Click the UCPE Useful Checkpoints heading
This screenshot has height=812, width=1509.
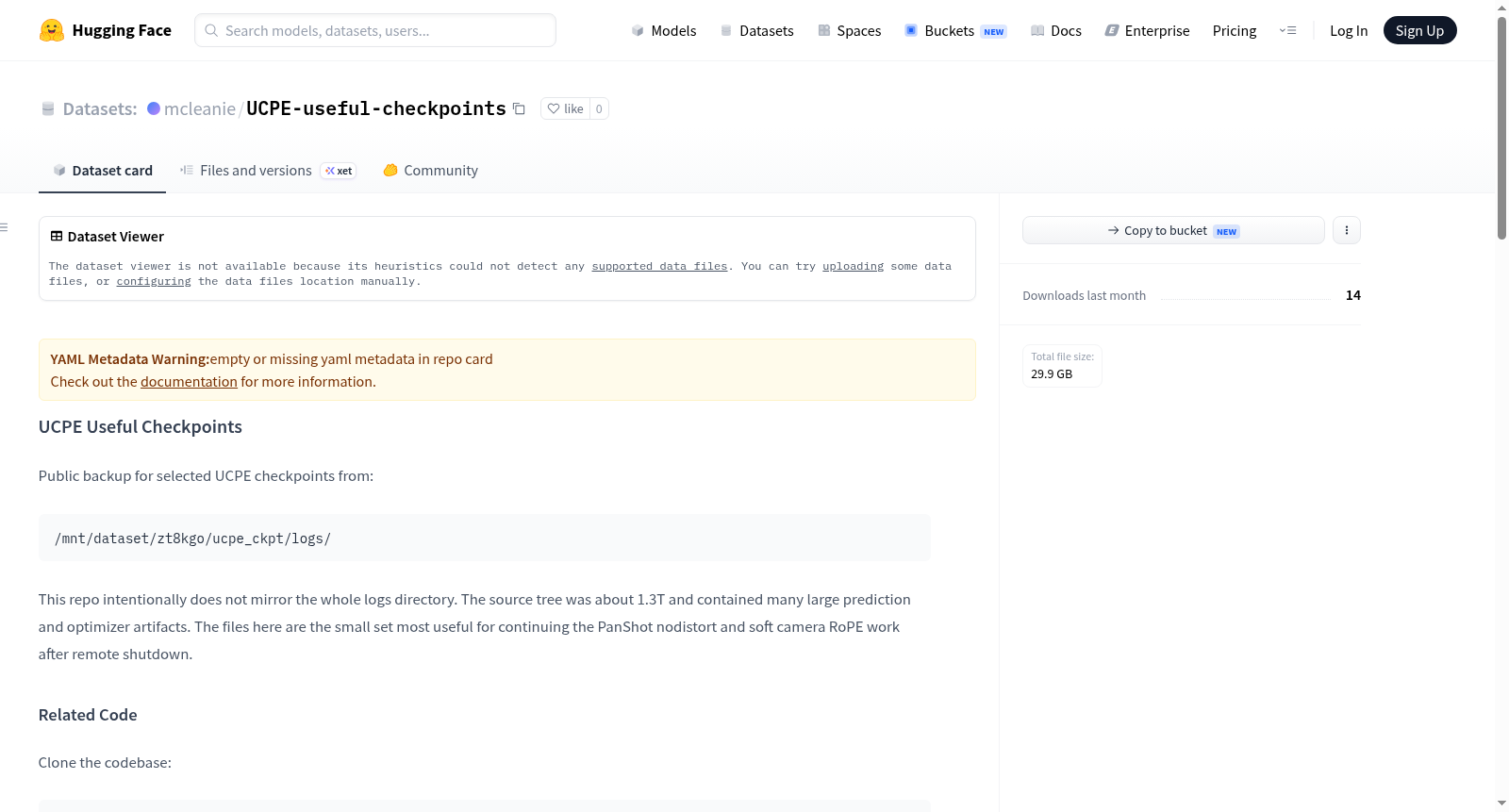[x=141, y=427]
